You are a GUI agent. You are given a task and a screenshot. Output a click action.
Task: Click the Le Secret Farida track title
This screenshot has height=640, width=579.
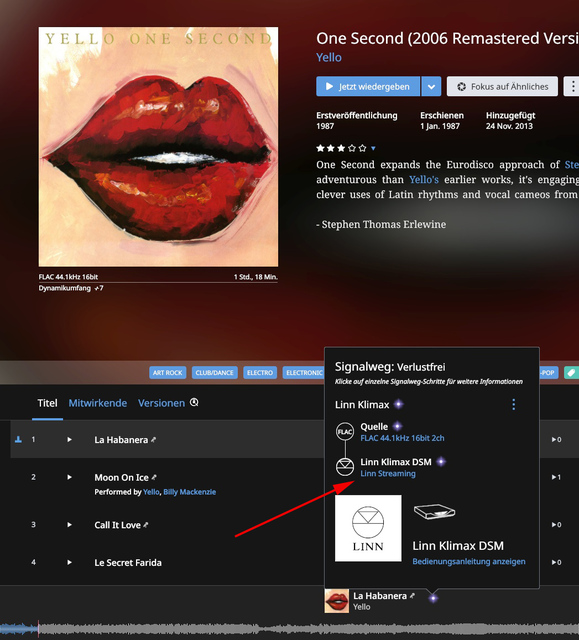128,563
